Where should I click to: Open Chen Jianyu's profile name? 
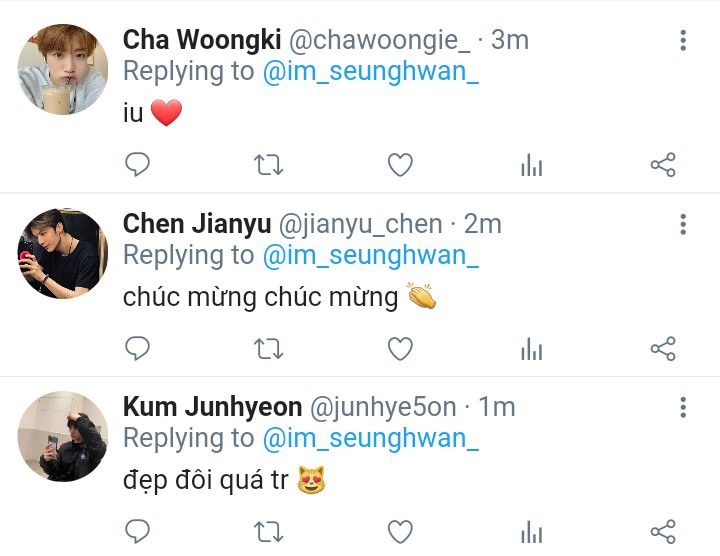(197, 224)
